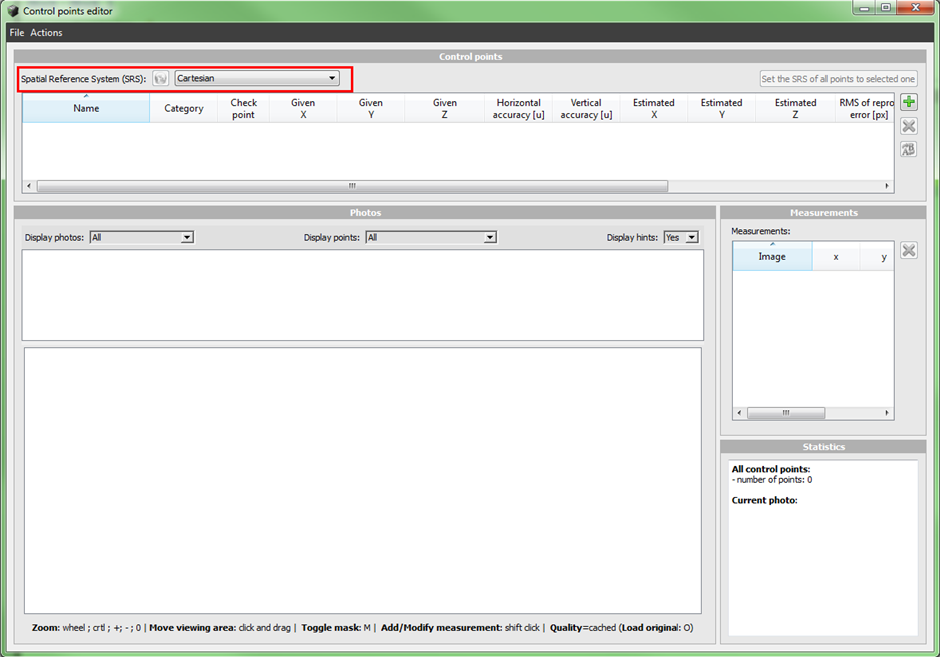This screenshot has width=940, height=657.
Task: Click the green plus add control point icon
Action: click(909, 102)
